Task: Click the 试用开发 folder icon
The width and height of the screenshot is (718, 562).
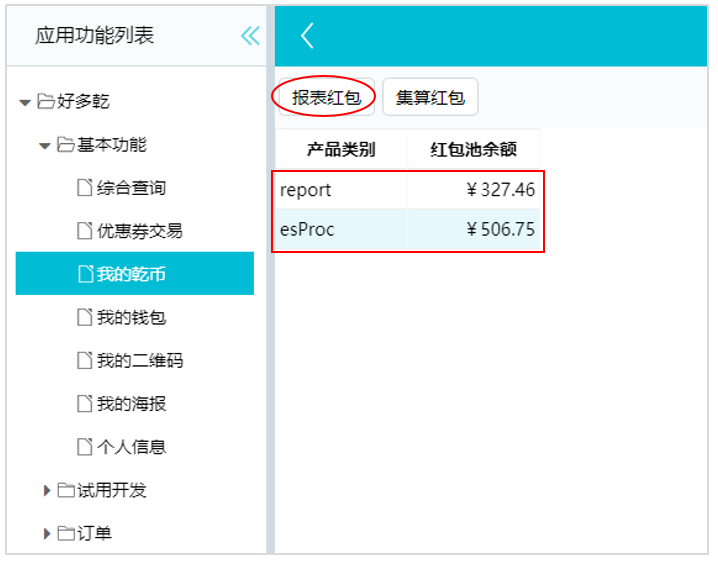Action: click(66, 490)
